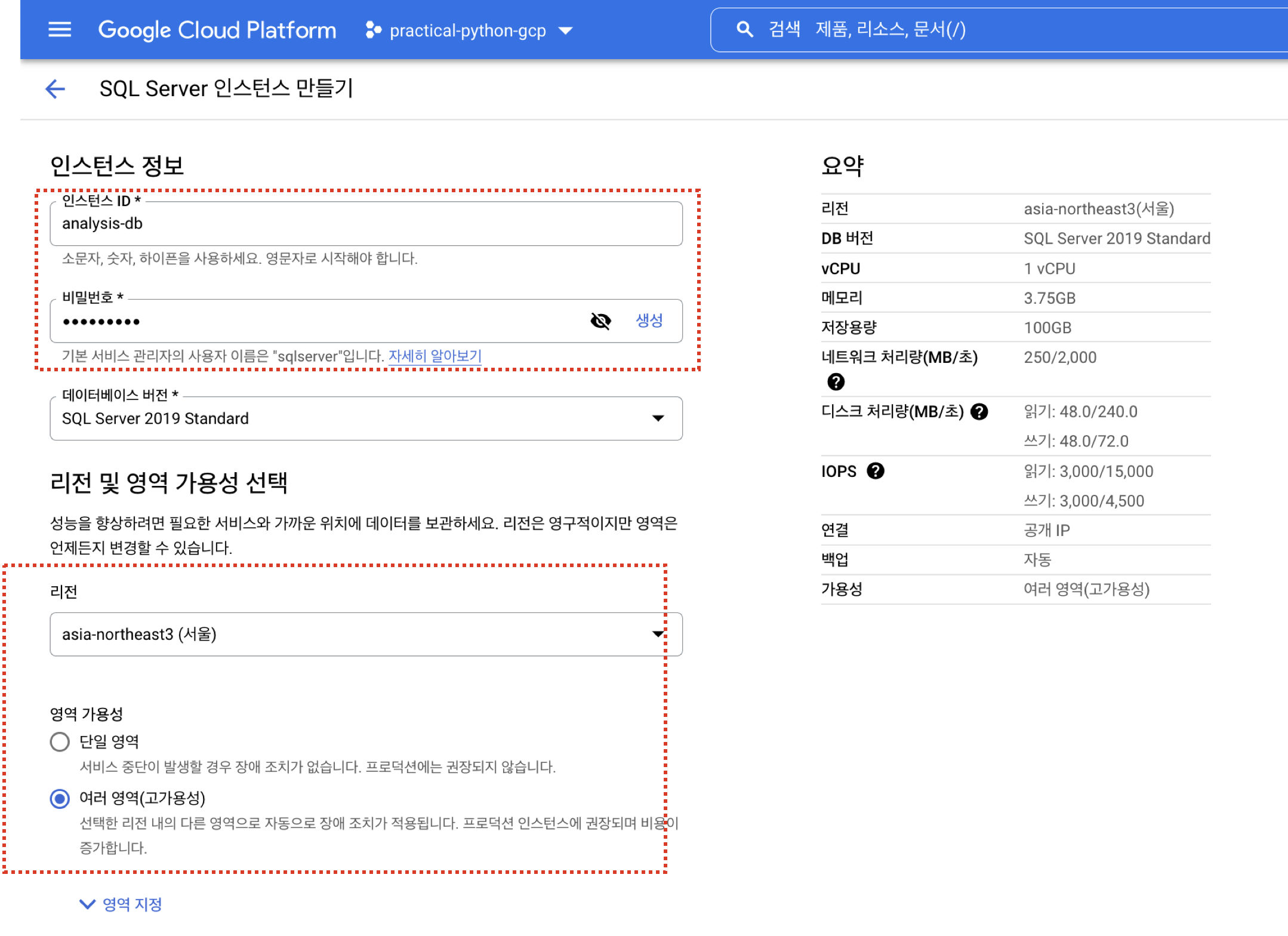Click the back arrow icon
Viewport: 1288px width, 936px height.
pos(55,89)
